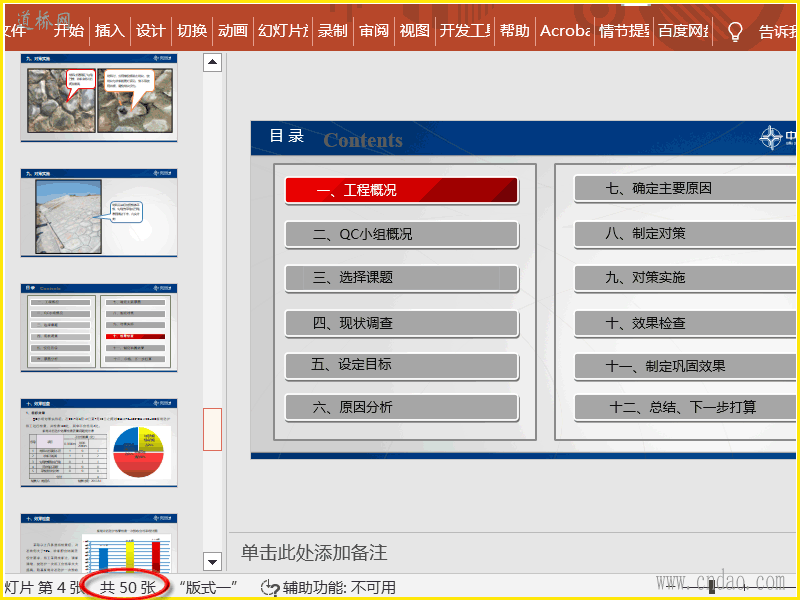
Task: Select the contents slide thumbnail in the panel
Action: click(99, 328)
